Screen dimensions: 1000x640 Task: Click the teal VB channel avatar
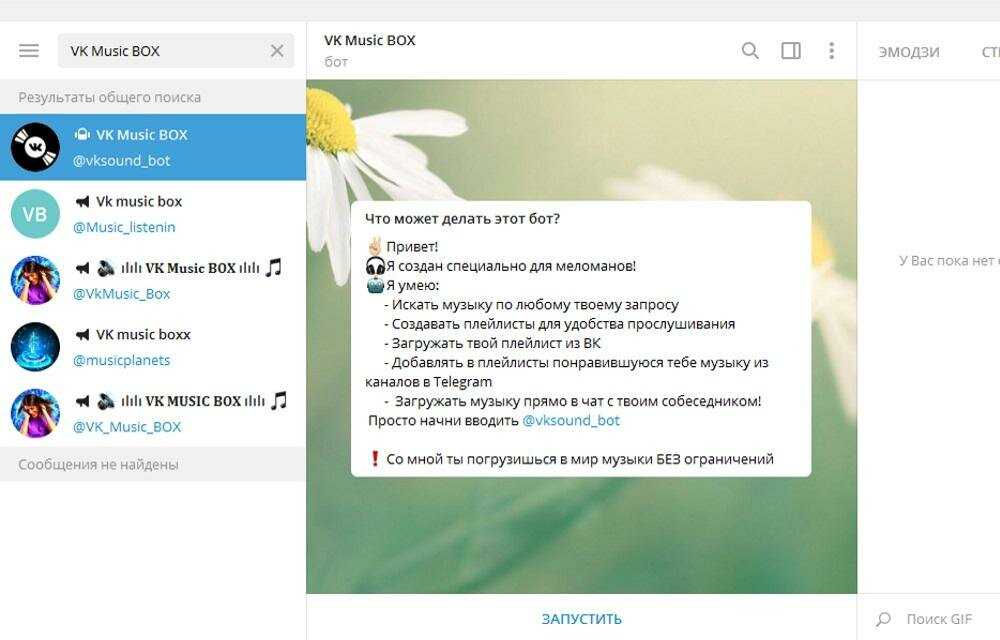point(35,214)
